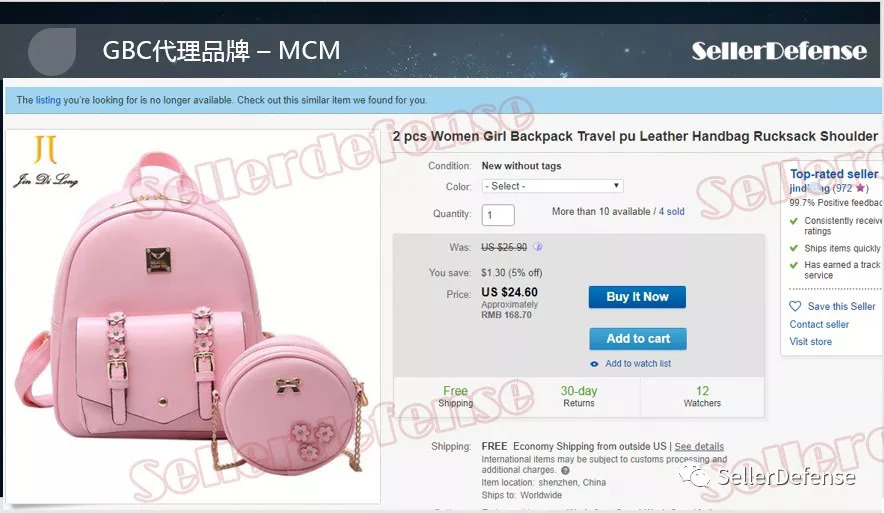Open the 4 sold link
The width and height of the screenshot is (884, 513).
671,211
